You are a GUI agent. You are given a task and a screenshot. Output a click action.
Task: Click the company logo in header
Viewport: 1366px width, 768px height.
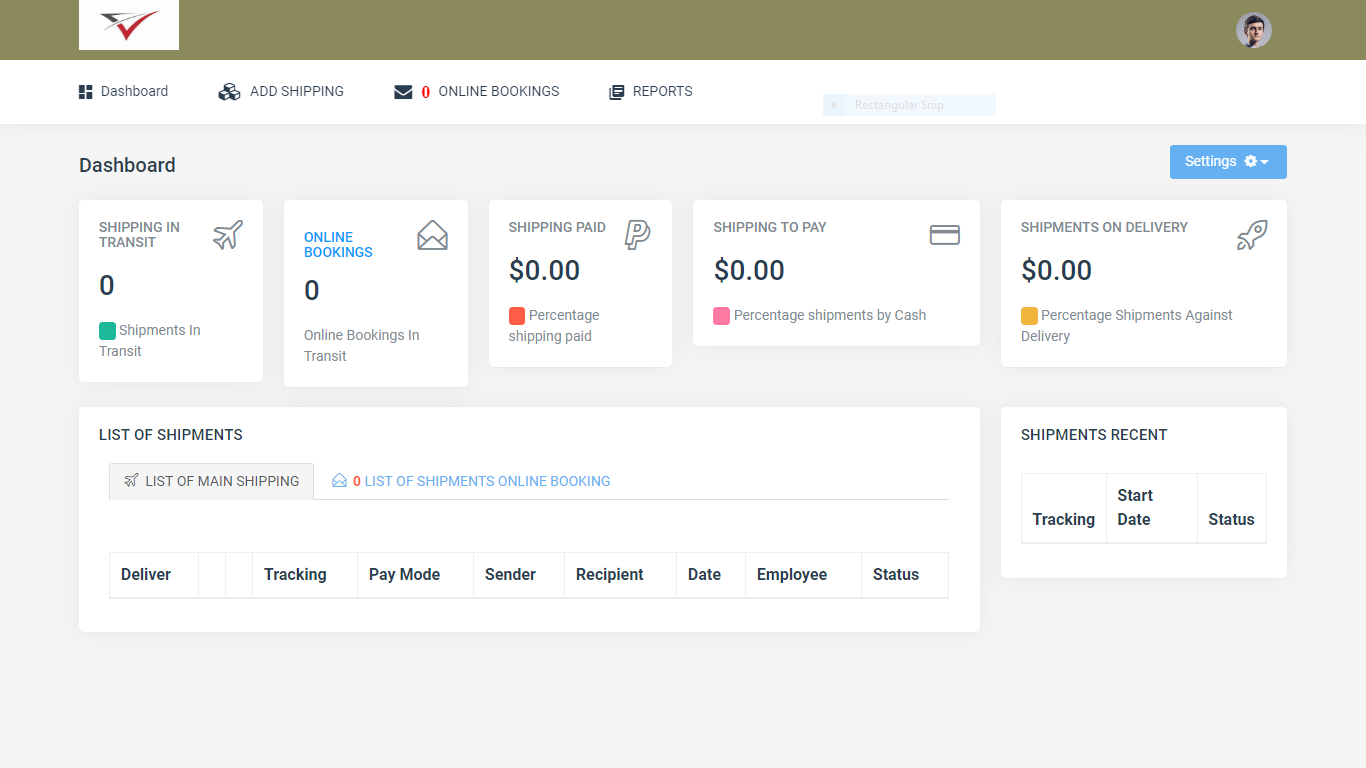click(129, 25)
